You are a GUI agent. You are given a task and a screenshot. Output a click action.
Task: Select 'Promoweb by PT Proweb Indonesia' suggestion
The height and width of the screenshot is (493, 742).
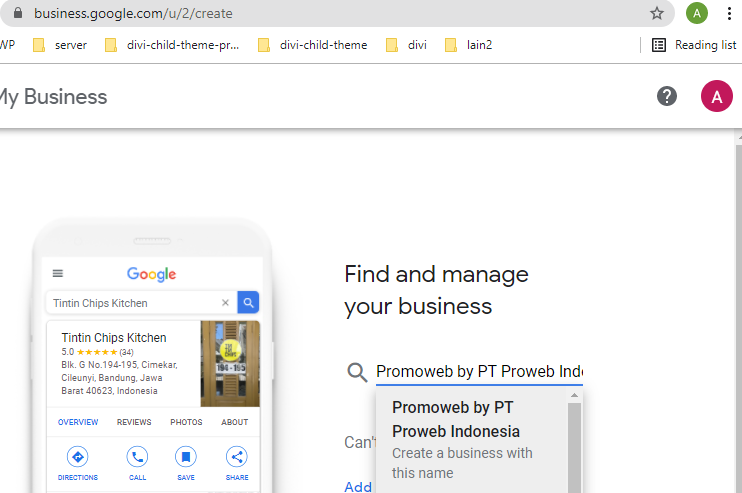[471, 440]
